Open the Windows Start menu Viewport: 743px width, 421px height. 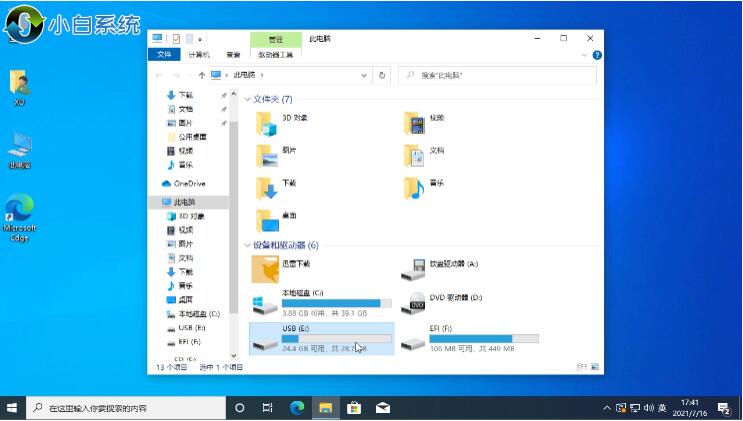(12, 408)
